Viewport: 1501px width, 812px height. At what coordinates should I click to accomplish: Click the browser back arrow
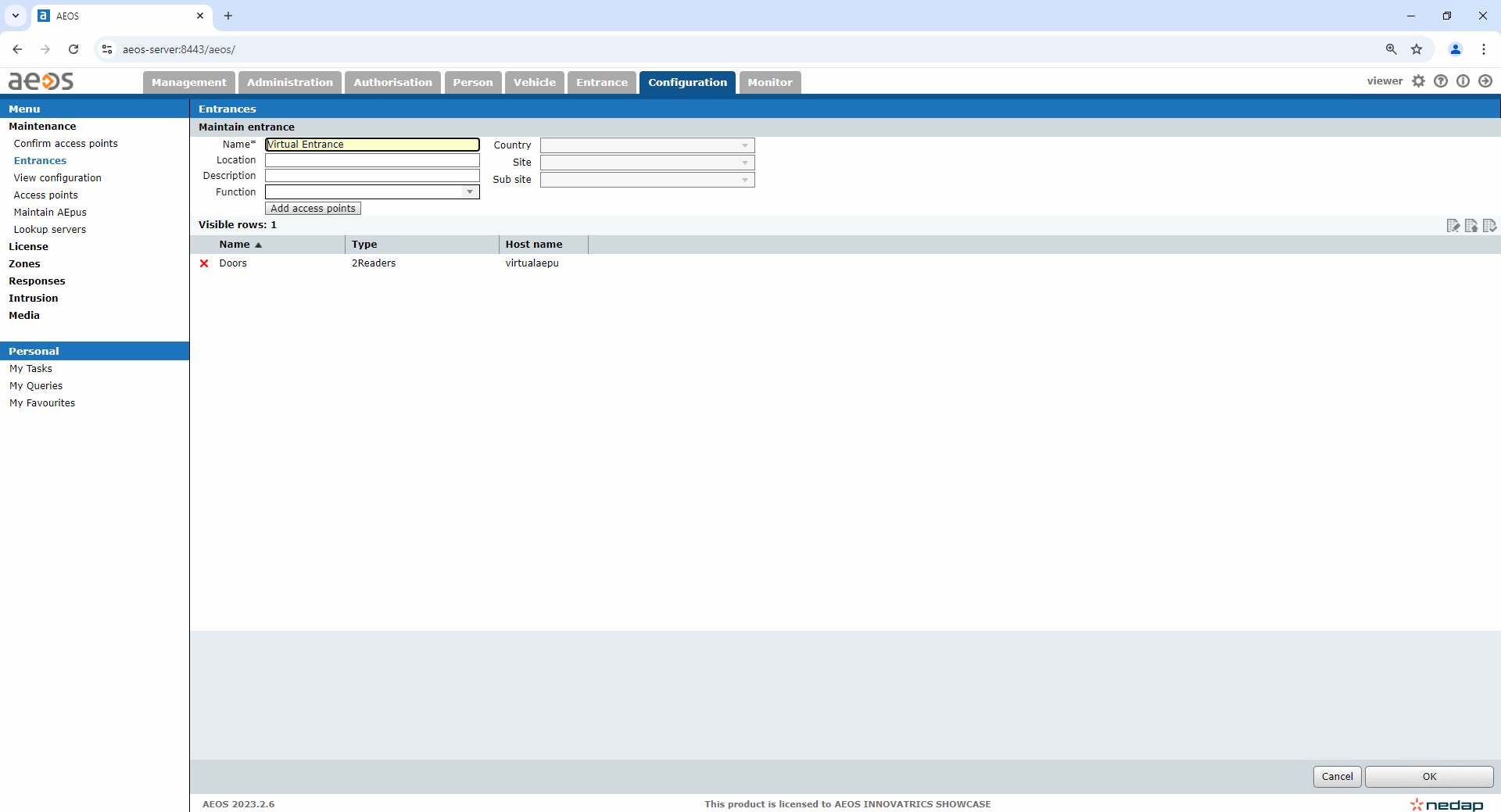tap(17, 49)
